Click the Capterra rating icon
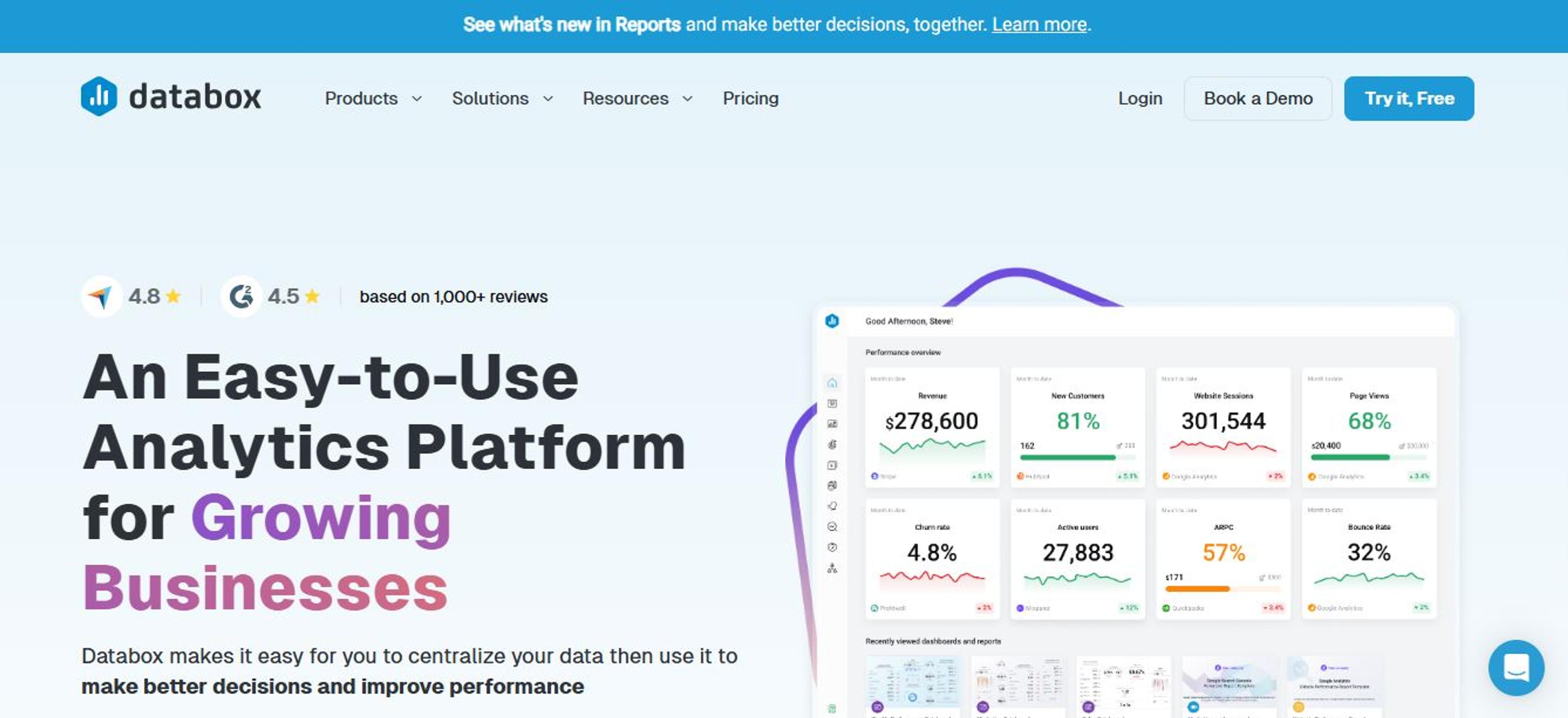 (101, 296)
